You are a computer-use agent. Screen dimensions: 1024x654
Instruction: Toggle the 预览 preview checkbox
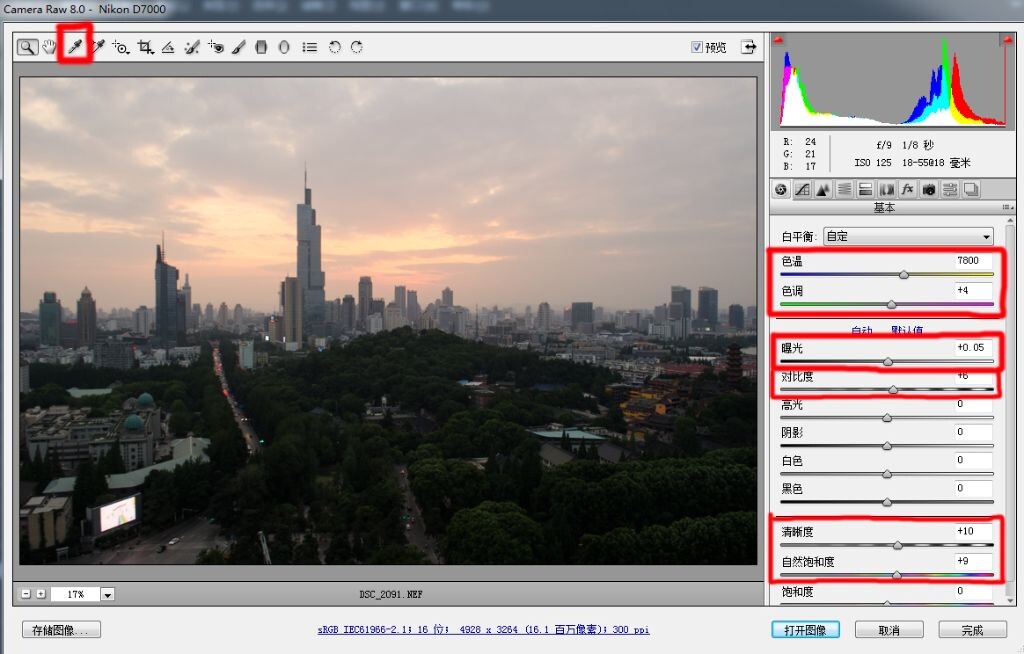tap(697, 47)
